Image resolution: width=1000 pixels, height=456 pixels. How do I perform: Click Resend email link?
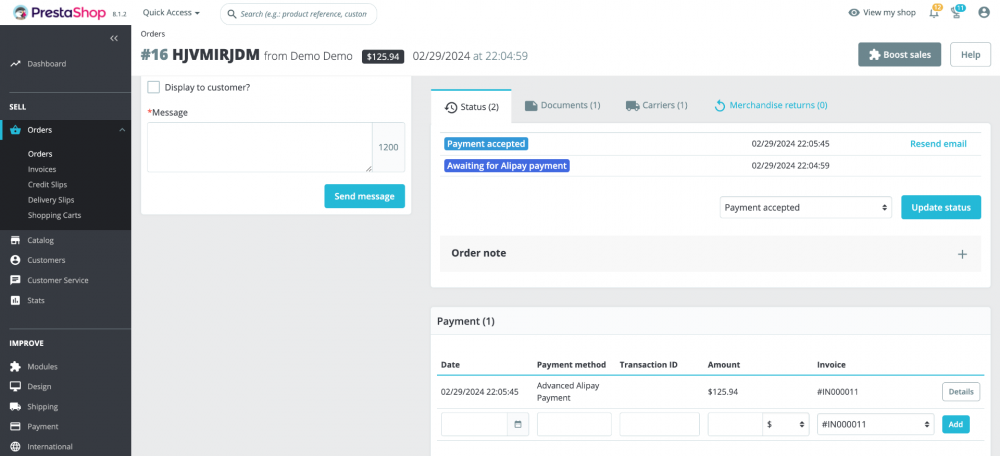tap(938, 144)
